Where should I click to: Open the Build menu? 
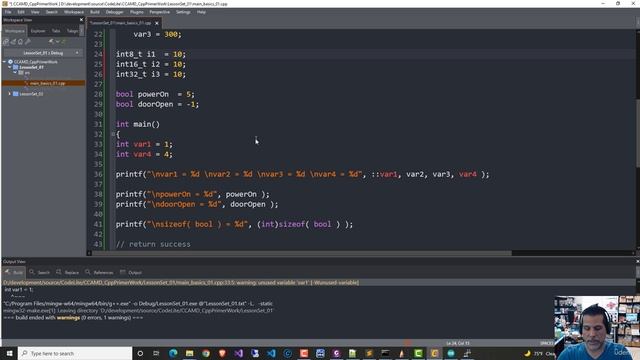(x=95, y=12)
